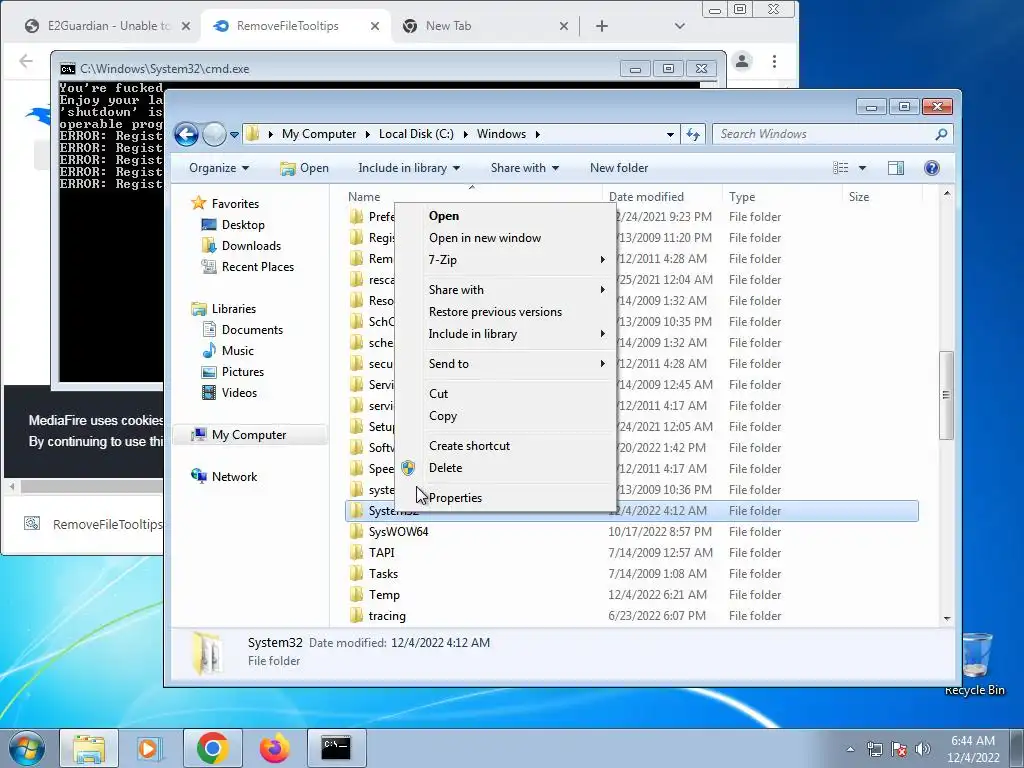This screenshot has height=768, width=1024.
Task: Click the file list vertical scrollbar thumb
Action: coord(946,395)
